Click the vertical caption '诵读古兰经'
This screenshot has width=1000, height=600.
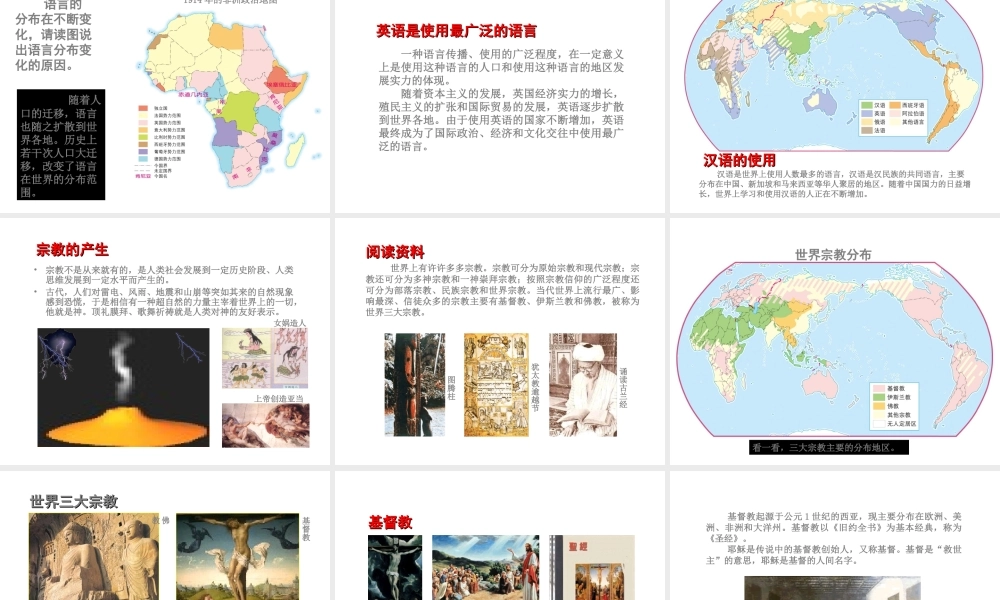pos(623,388)
